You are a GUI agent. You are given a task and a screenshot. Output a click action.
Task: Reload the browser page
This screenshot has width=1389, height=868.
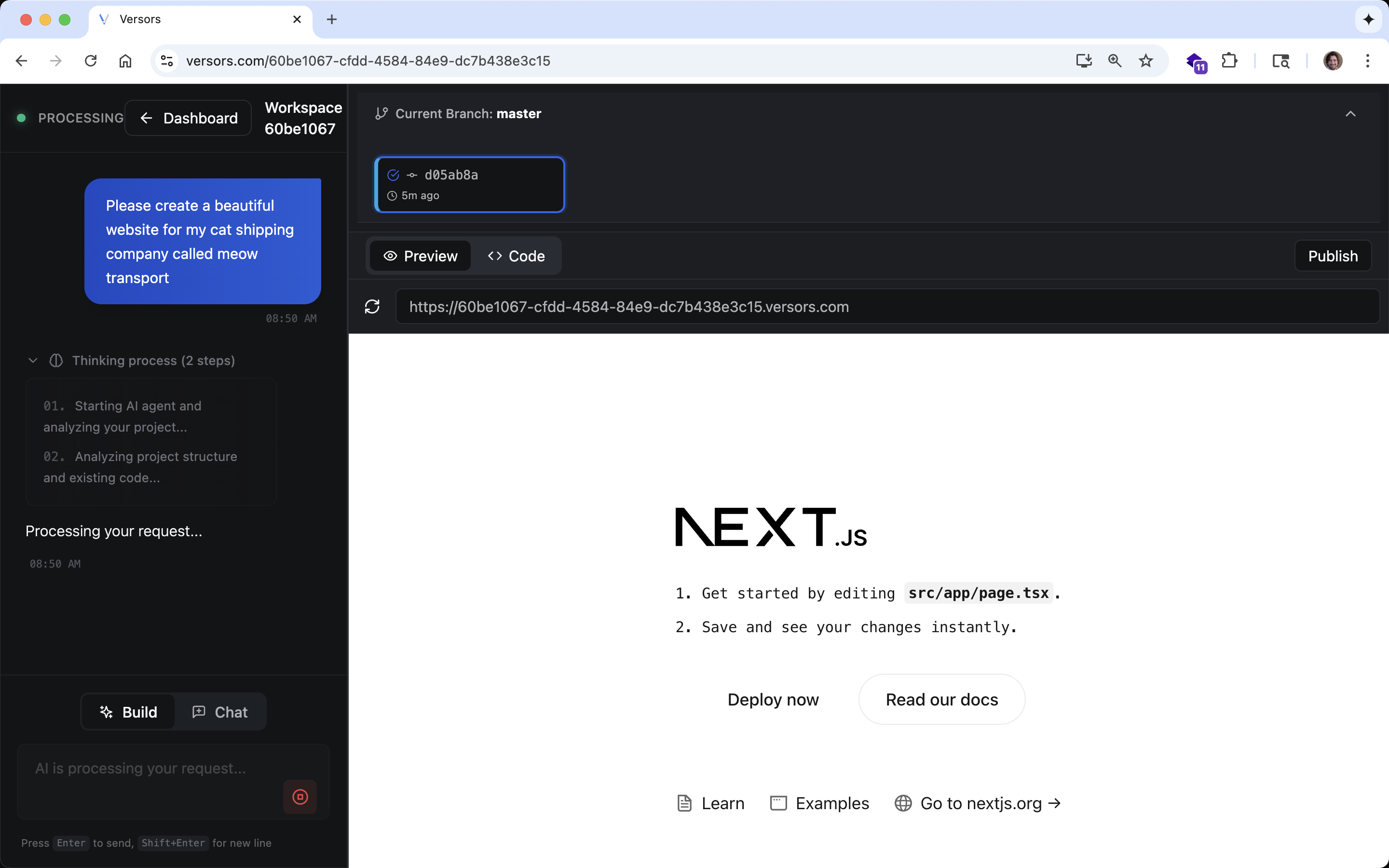click(91, 61)
